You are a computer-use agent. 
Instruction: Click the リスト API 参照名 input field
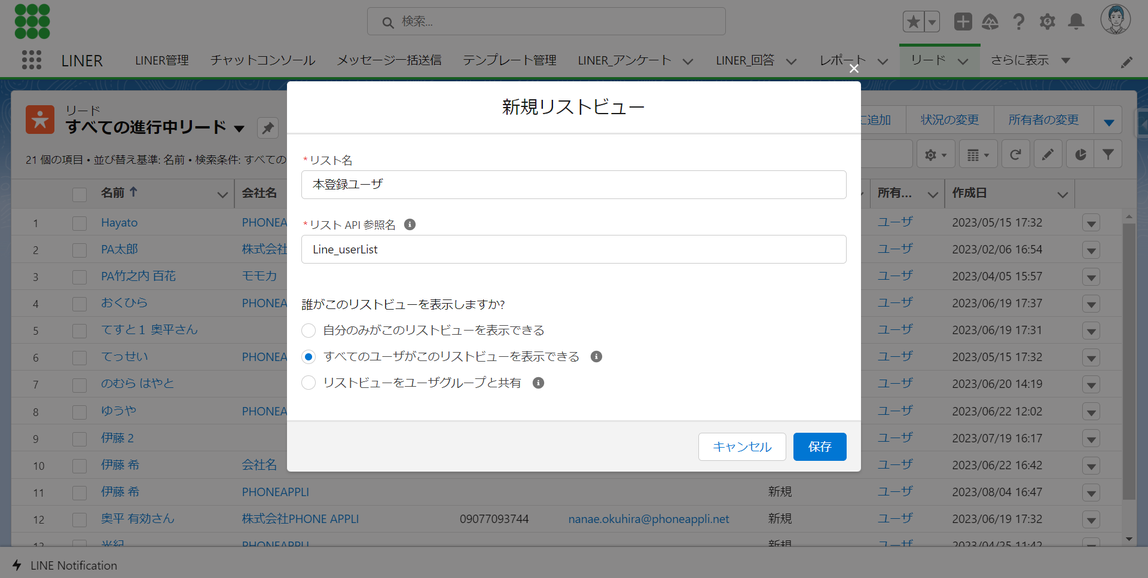click(573, 249)
